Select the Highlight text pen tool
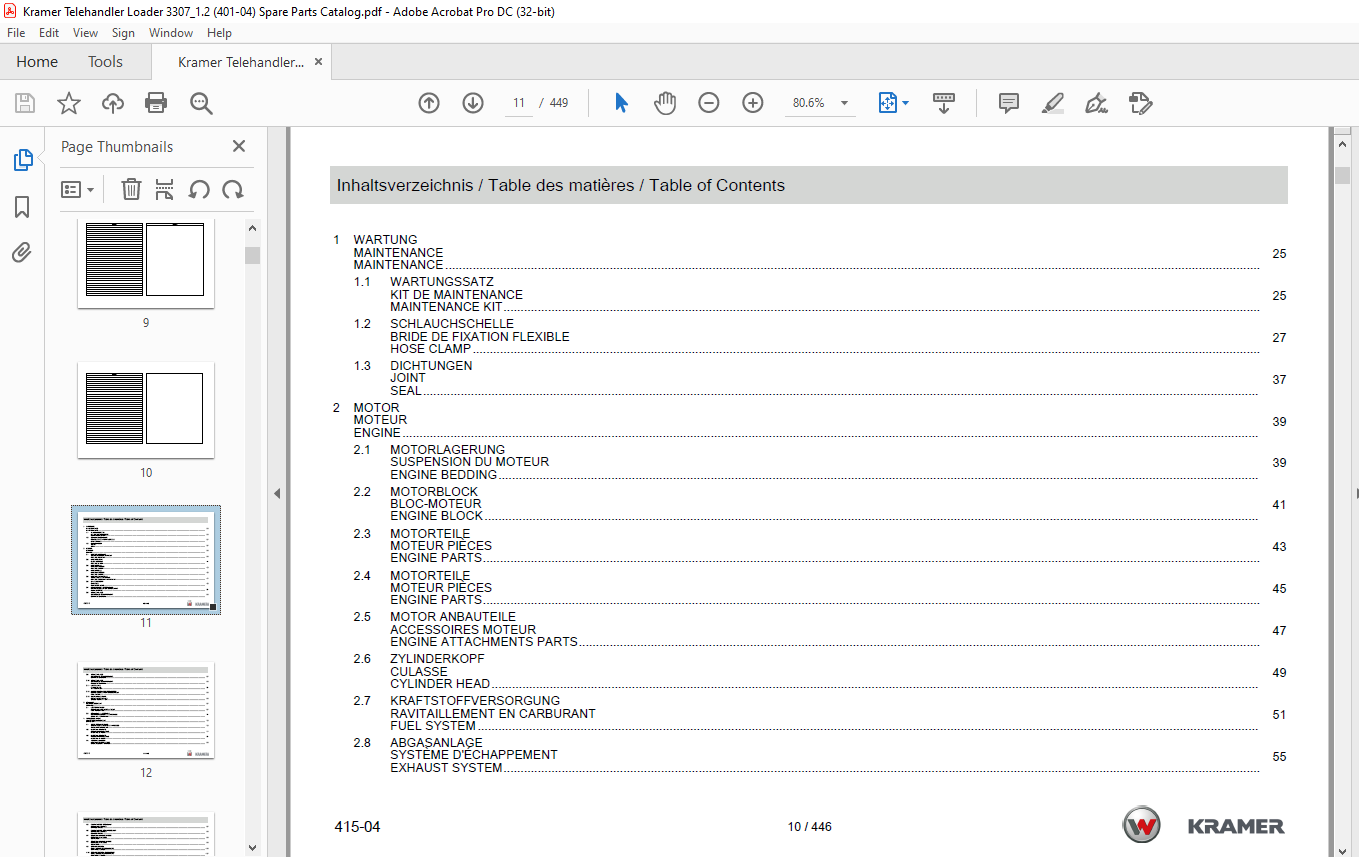 click(1052, 103)
